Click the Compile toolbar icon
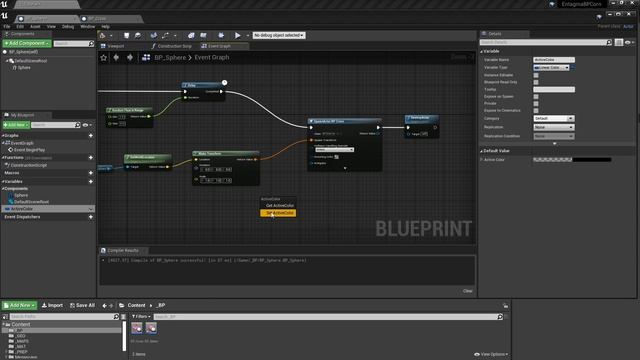 point(102,36)
